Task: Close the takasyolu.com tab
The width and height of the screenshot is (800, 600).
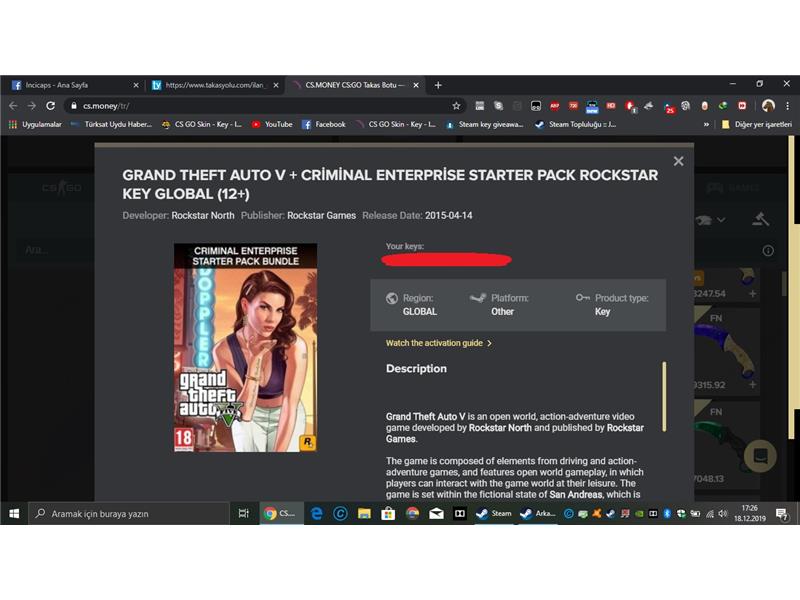Action: point(276,85)
